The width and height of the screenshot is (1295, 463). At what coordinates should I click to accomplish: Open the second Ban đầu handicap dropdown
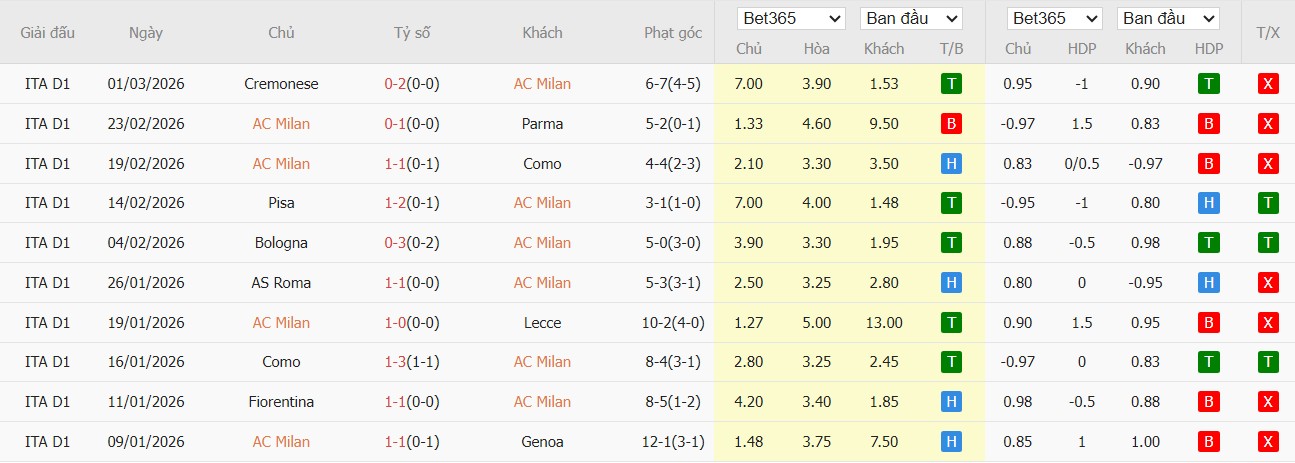pyautogui.click(x=1168, y=19)
